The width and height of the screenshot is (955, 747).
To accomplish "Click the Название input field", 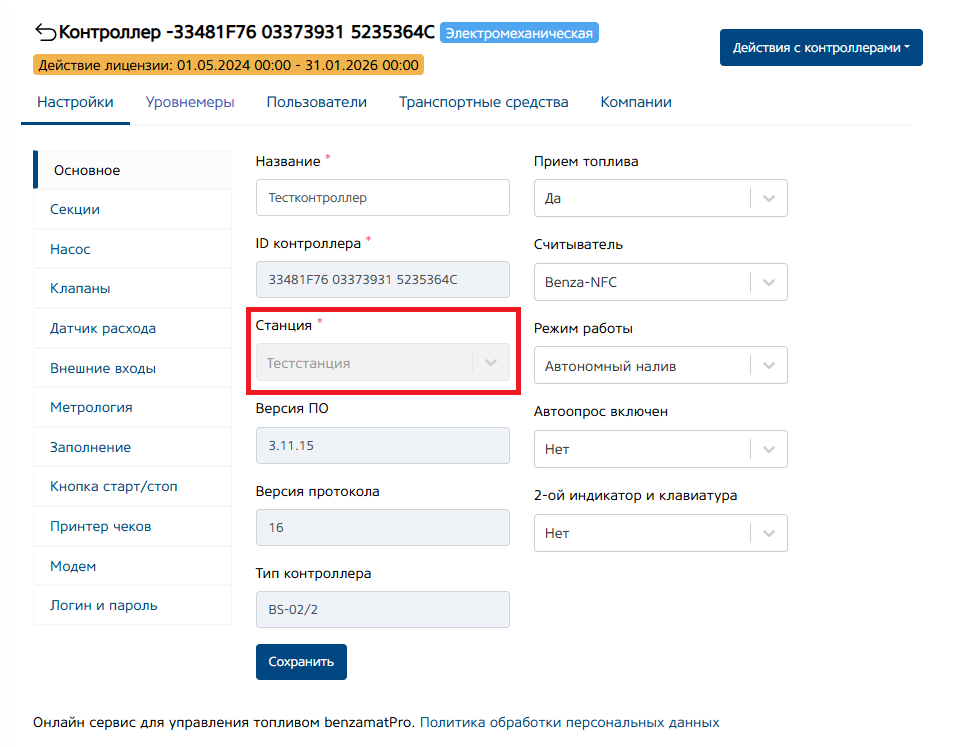I will (x=382, y=198).
